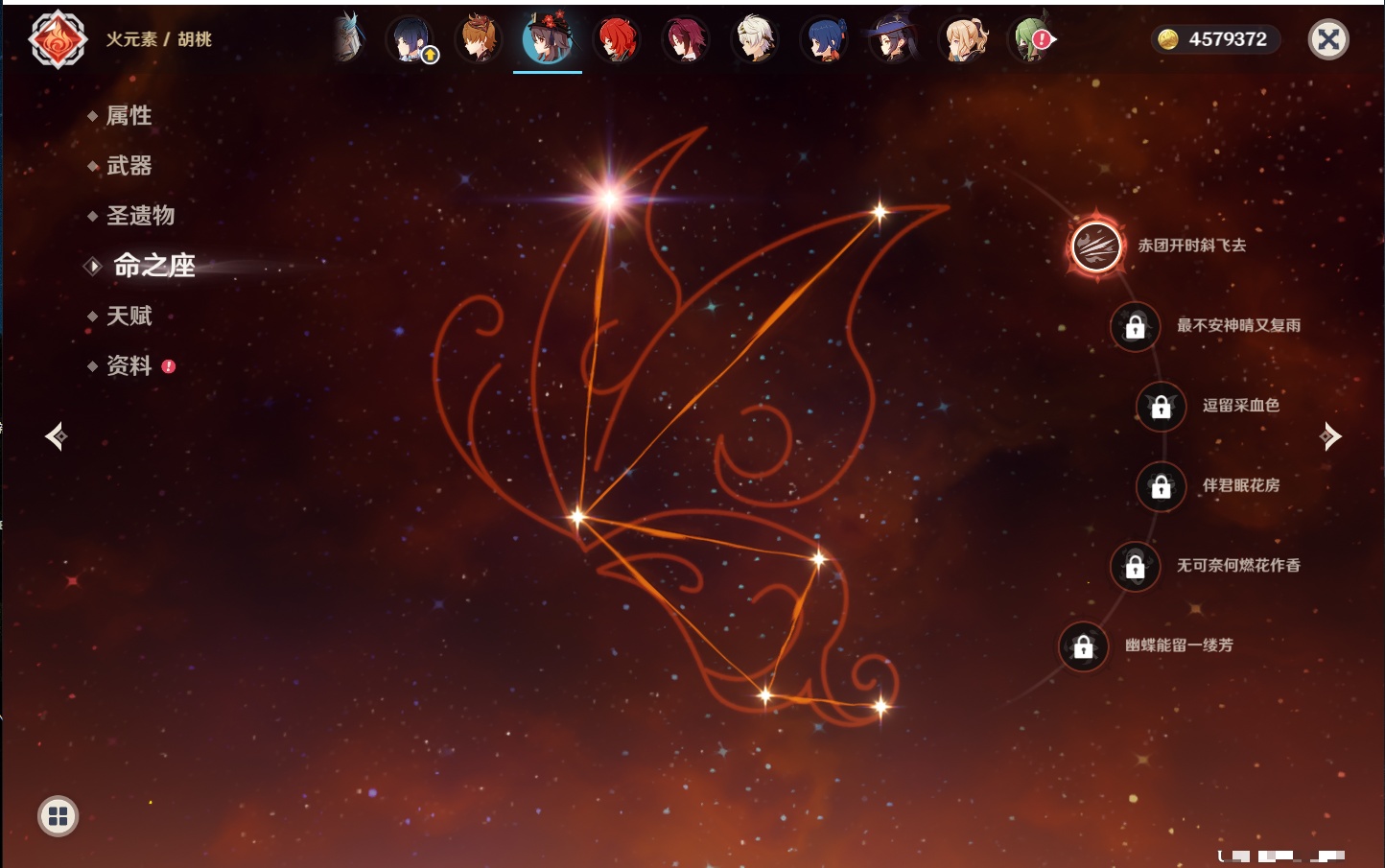
Task: Switch to the 武器 weapon tab
Action: [x=129, y=166]
